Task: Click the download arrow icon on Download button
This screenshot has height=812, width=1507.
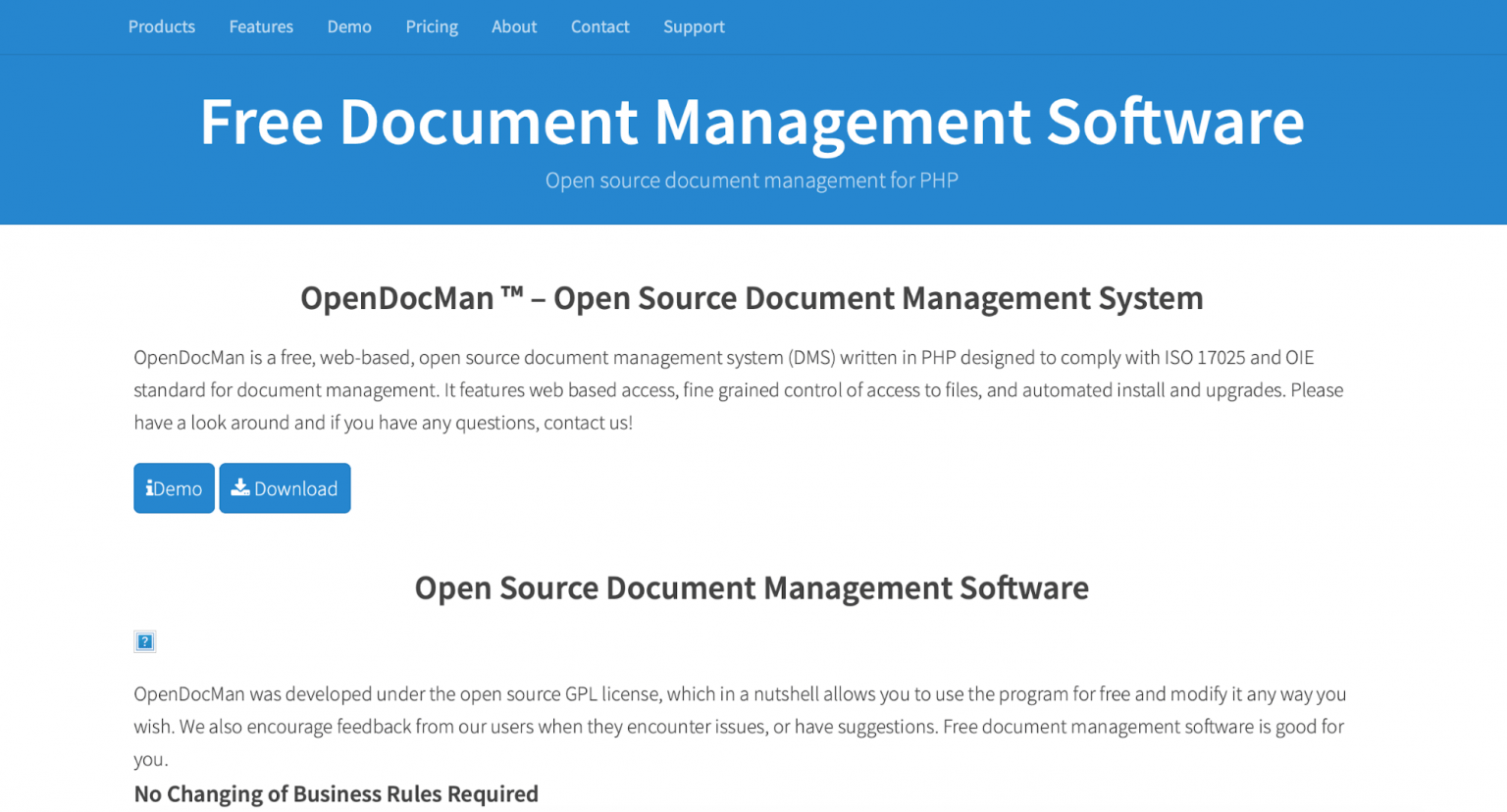Action: tap(240, 487)
